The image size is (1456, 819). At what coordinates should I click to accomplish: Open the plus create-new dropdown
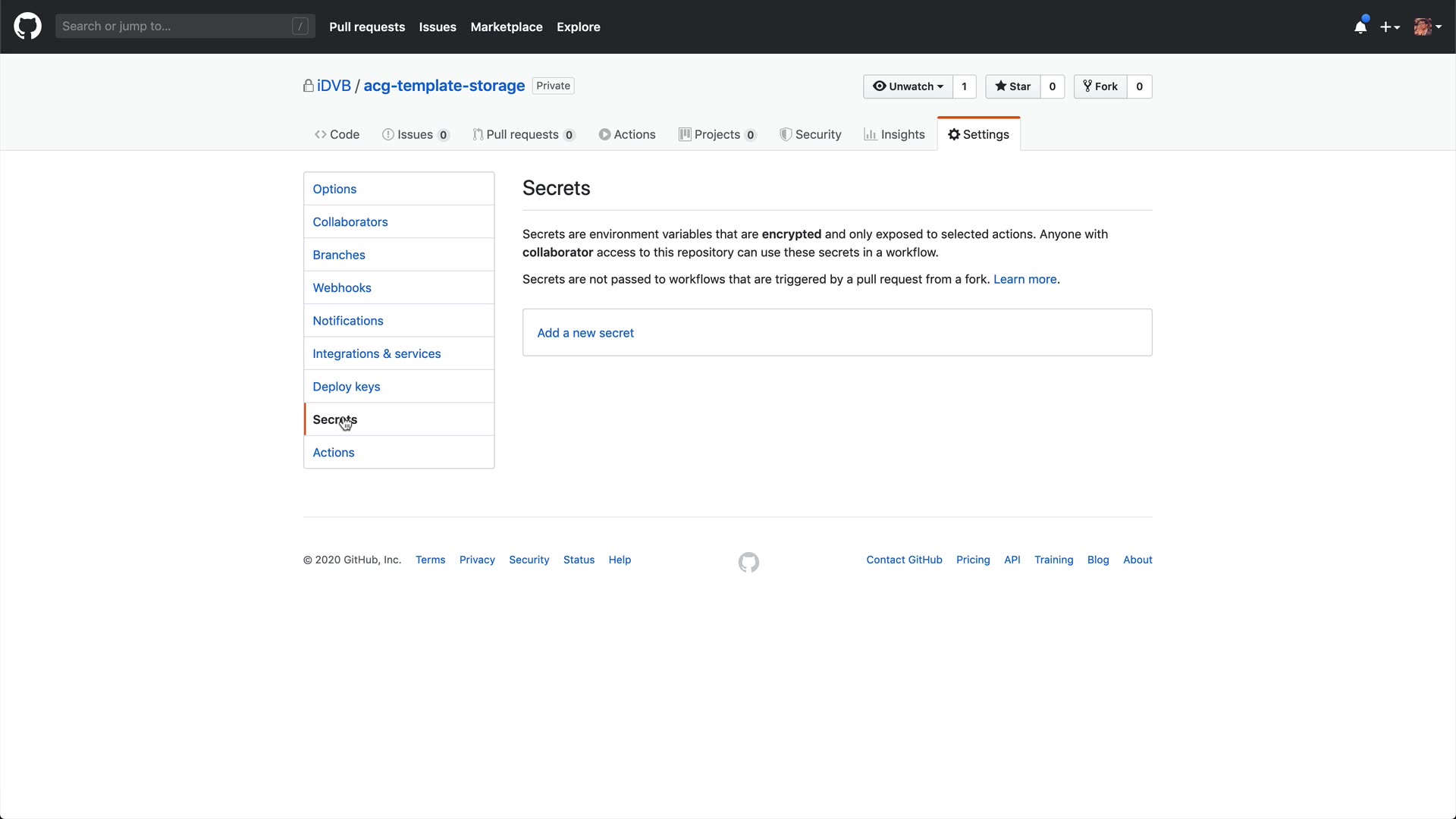pos(1389,27)
